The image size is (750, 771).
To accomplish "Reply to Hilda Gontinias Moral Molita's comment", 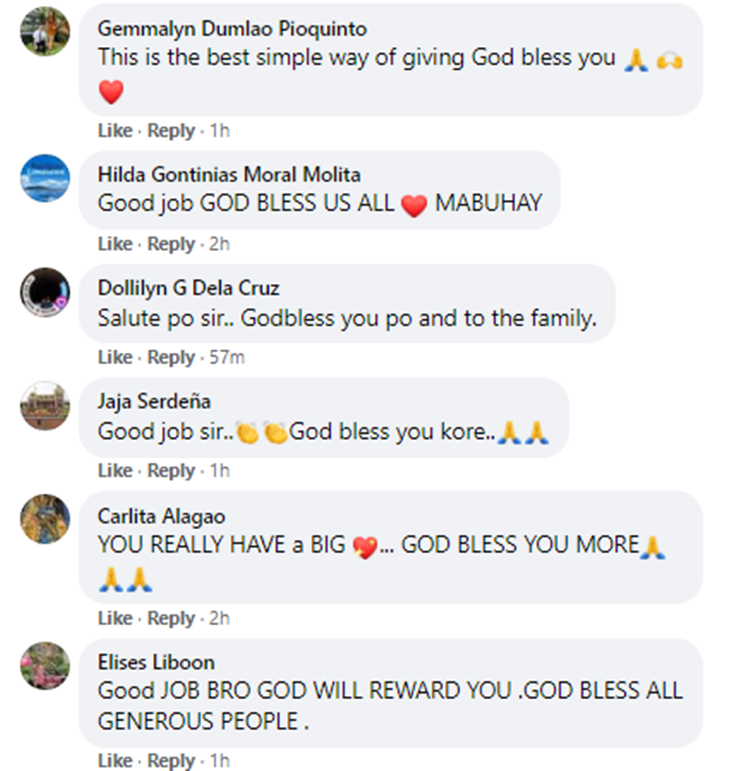I will tap(171, 244).
